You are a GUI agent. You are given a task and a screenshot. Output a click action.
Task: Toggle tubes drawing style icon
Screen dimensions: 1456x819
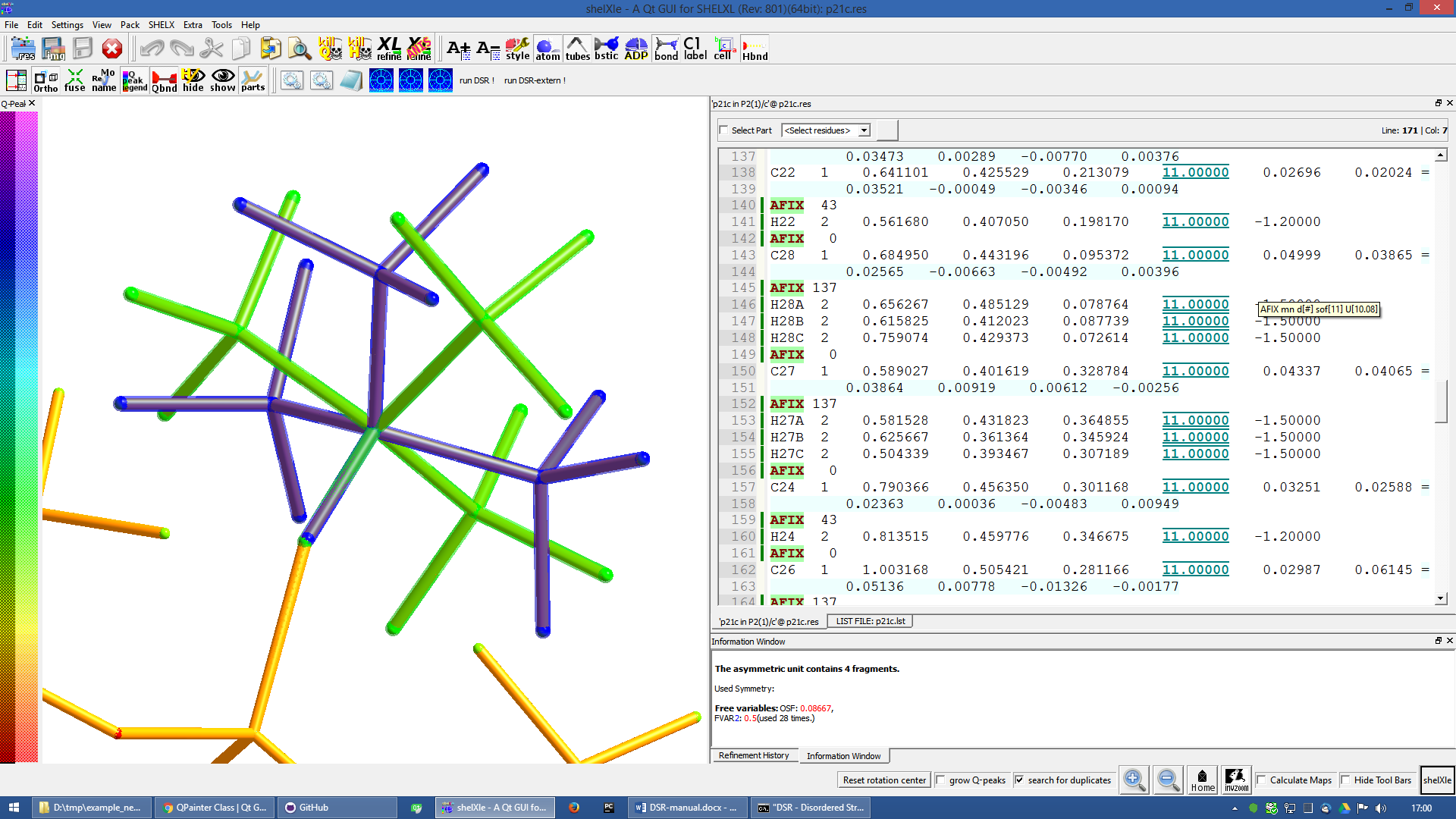pos(577,49)
